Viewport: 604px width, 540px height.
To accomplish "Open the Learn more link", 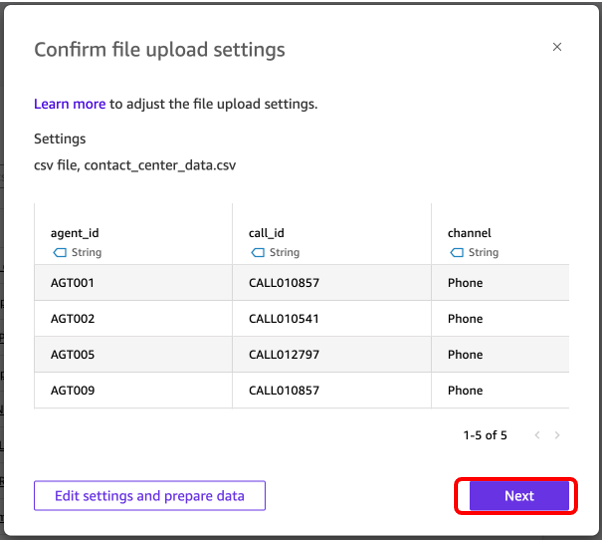I will pyautogui.click(x=70, y=104).
